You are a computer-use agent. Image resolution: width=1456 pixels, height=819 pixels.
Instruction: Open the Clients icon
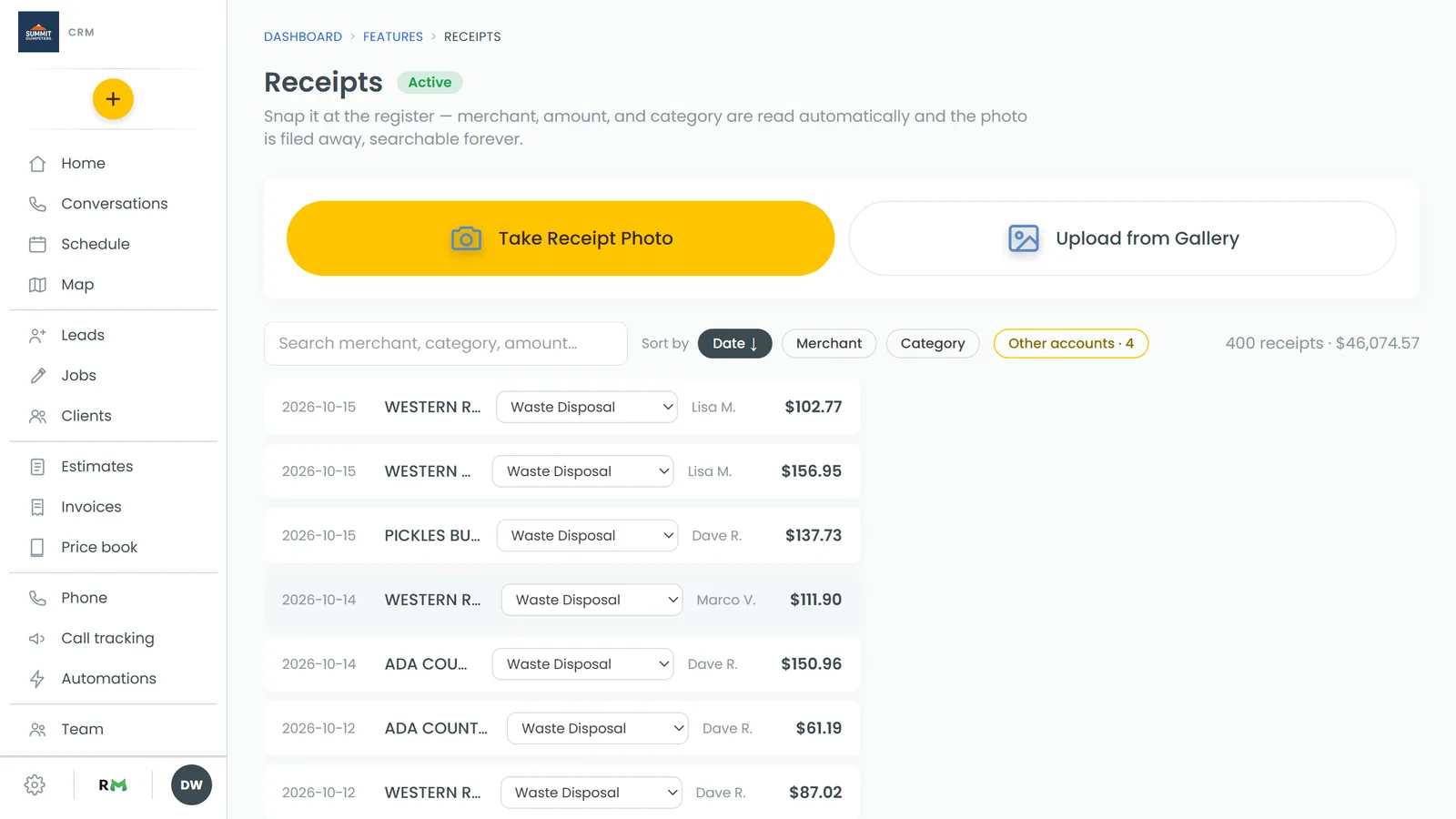pyautogui.click(x=37, y=416)
